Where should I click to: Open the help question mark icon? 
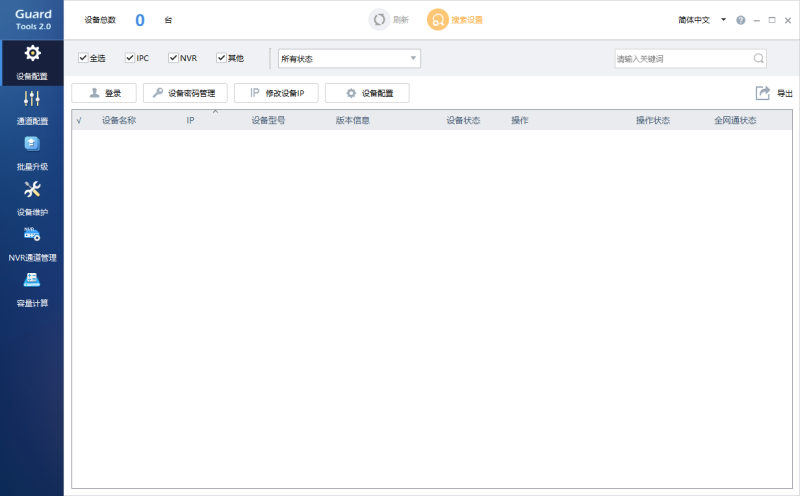tap(740, 20)
